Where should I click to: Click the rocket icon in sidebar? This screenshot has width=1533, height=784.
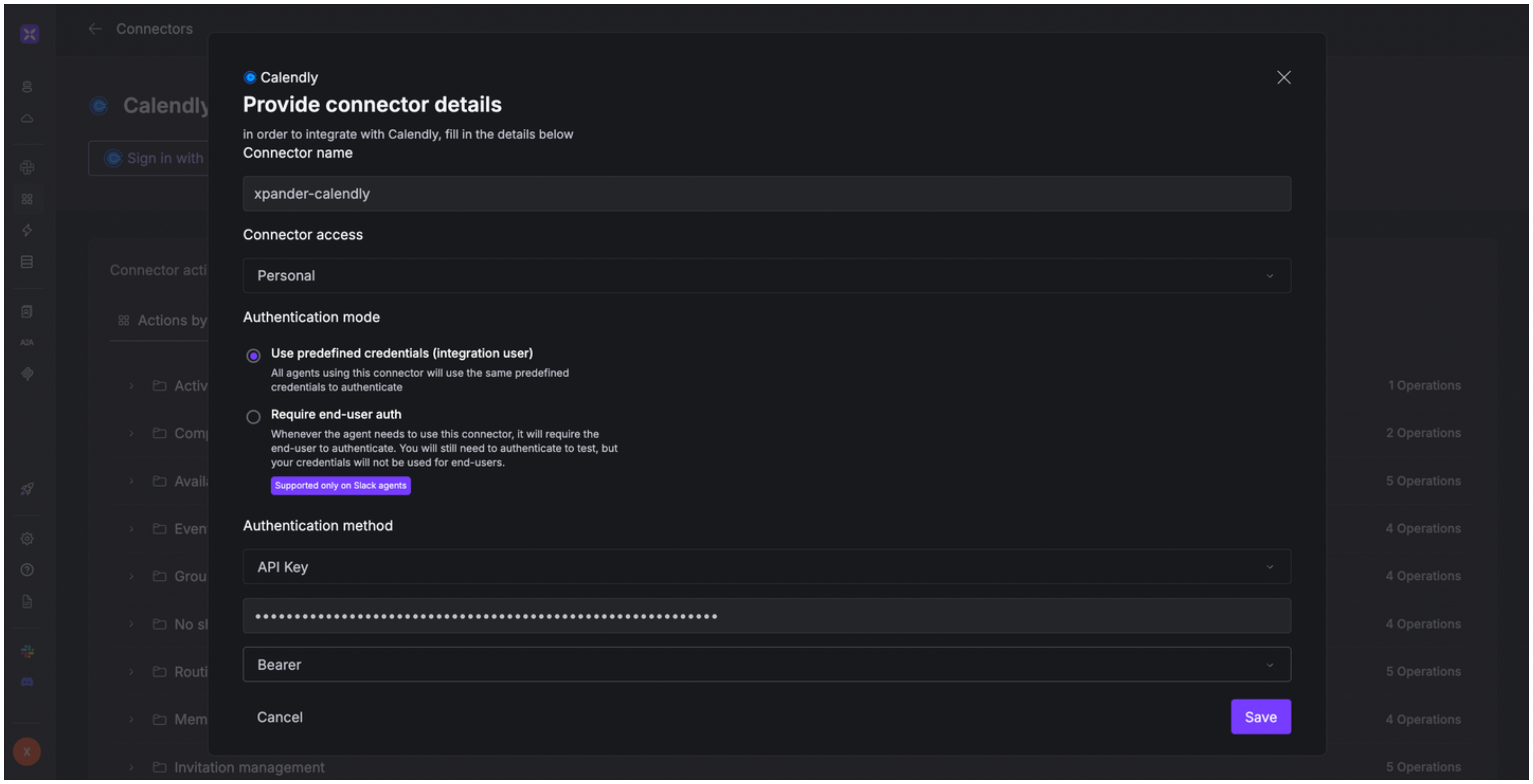click(x=27, y=489)
